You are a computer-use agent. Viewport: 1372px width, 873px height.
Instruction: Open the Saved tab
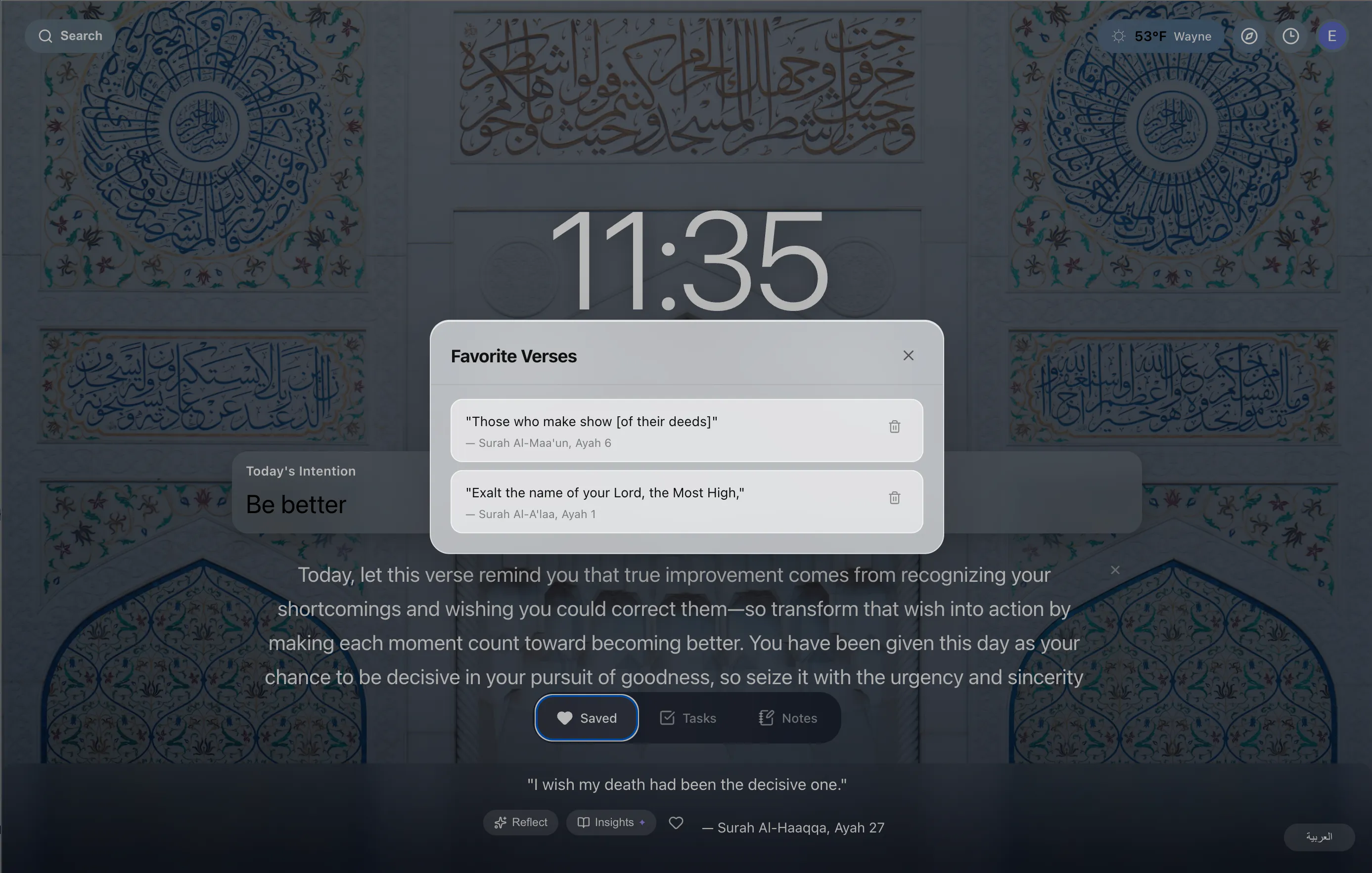(x=586, y=718)
